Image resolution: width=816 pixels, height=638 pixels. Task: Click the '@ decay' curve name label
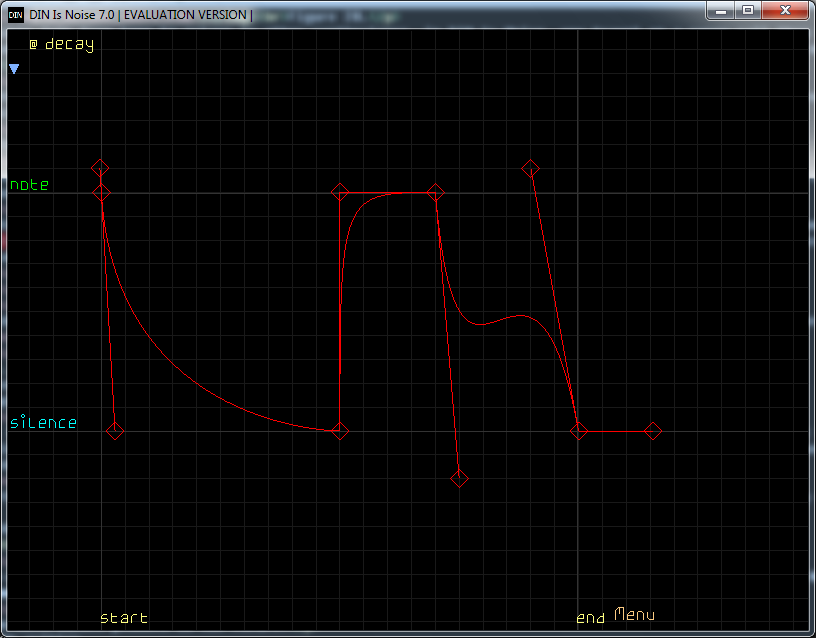pyautogui.click(x=61, y=45)
